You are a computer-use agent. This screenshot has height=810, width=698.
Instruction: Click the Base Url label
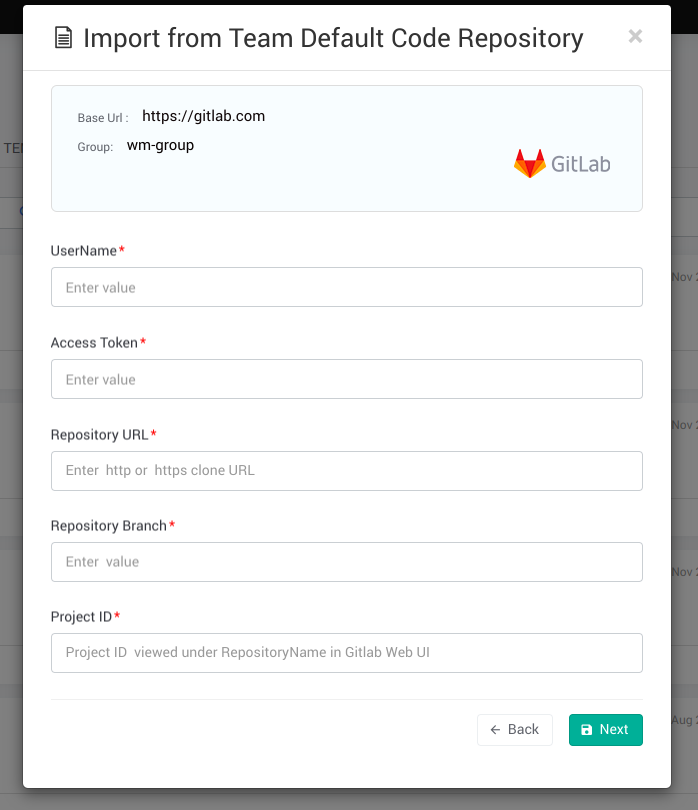click(x=98, y=117)
